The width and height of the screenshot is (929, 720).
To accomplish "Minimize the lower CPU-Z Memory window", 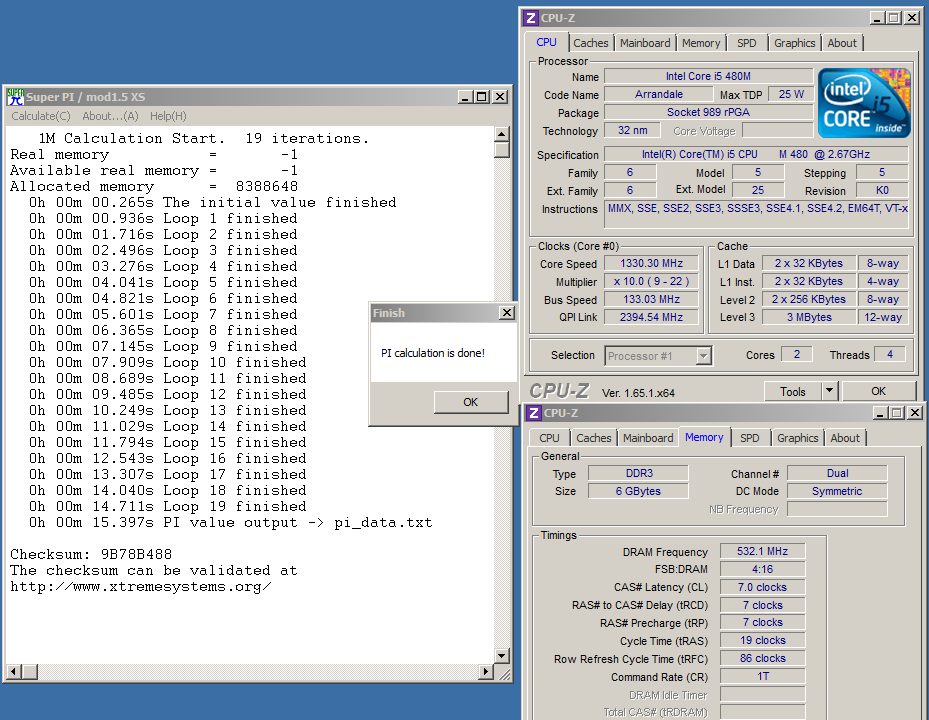I will (881, 413).
